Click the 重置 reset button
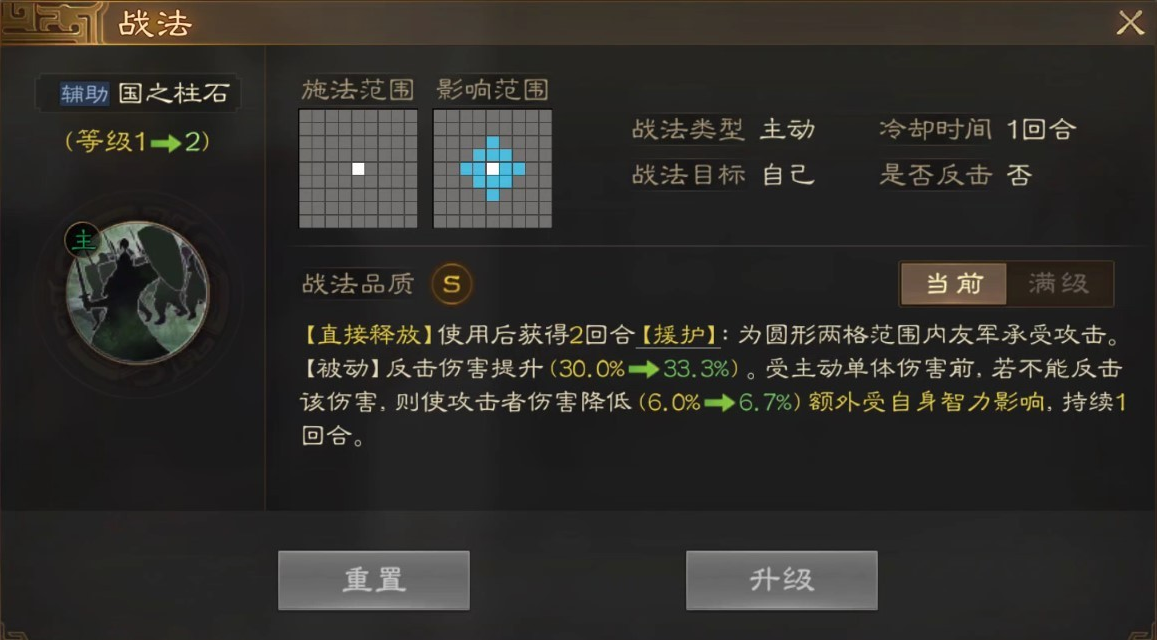 374,580
